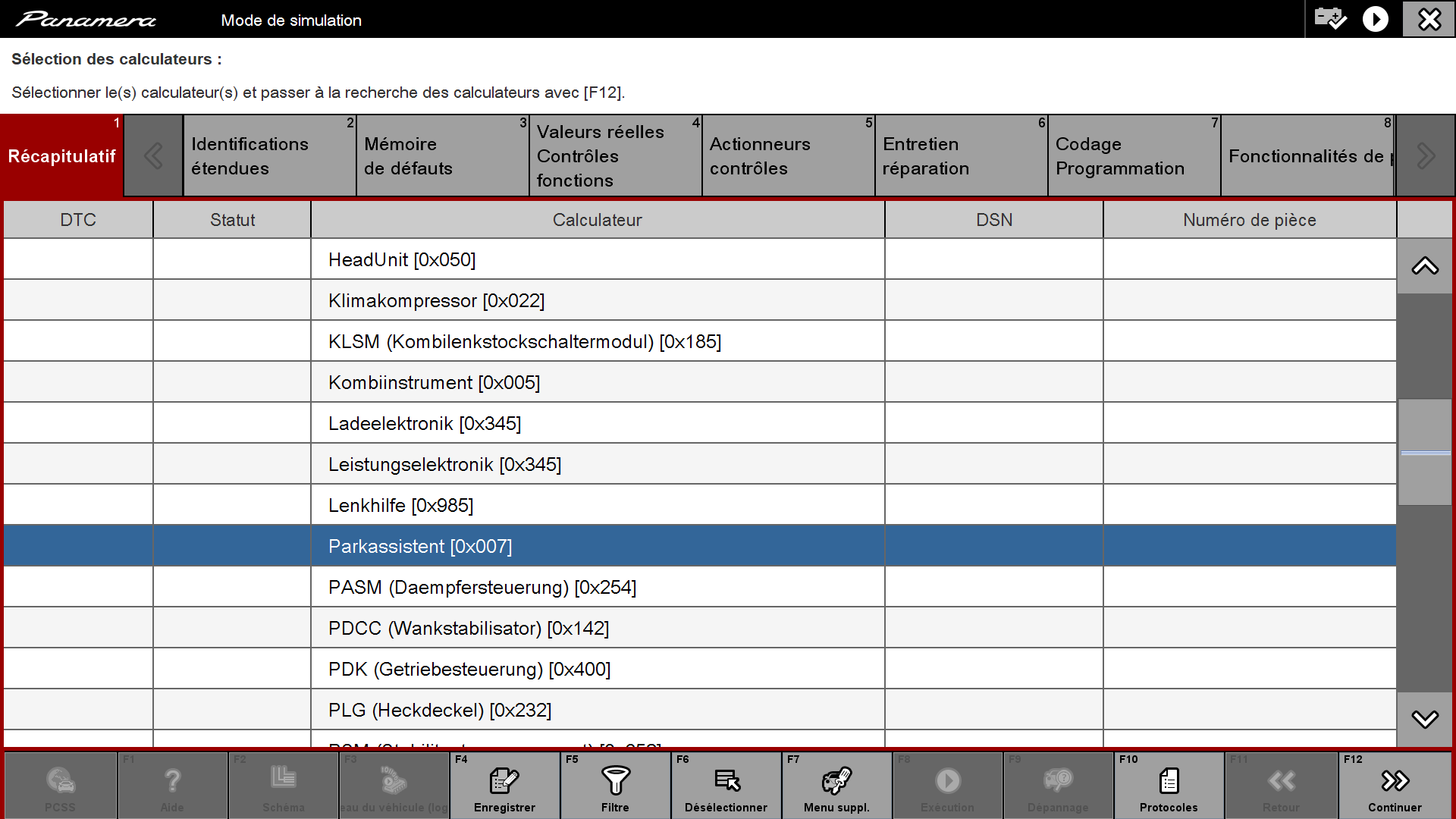
Task: Open Mémoire de défauts tab
Action: pyautogui.click(x=442, y=156)
